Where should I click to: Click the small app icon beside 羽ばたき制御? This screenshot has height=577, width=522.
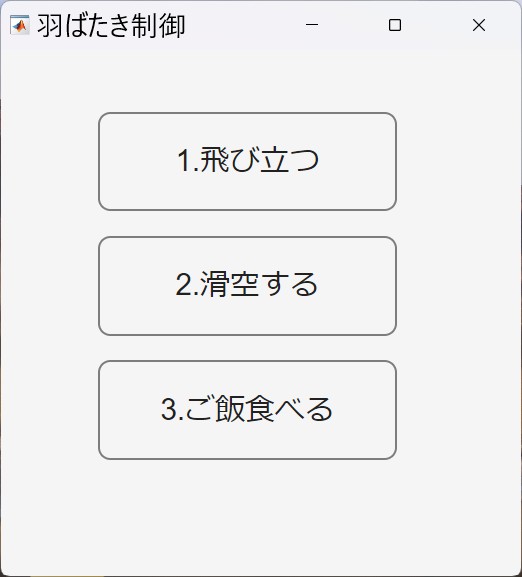[19, 25]
